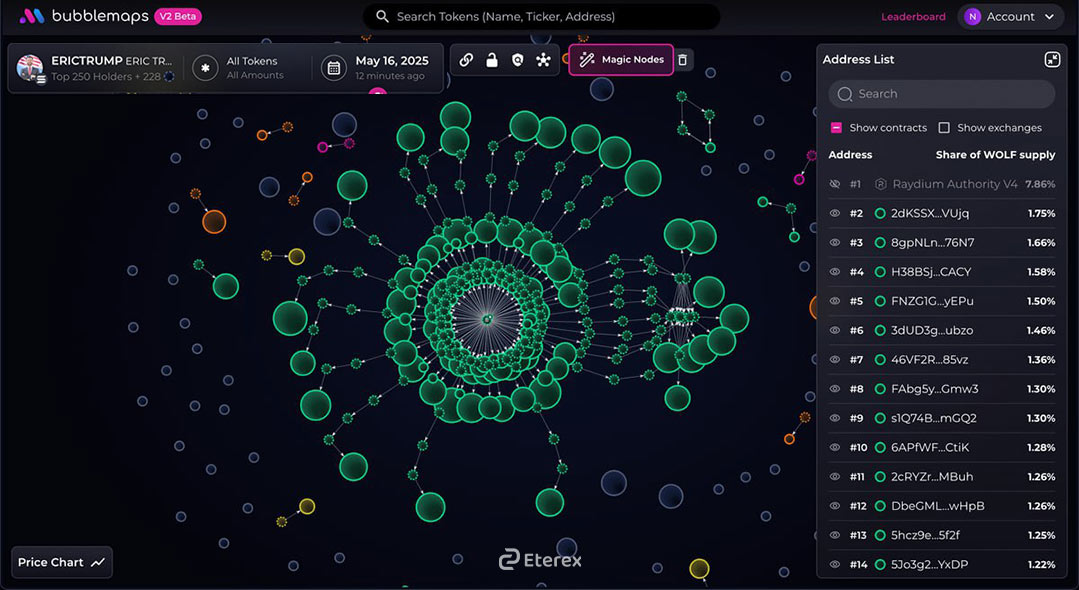Viewport: 1079px width, 590px height.
Task: Click the Address column header
Action: click(850, 155)
